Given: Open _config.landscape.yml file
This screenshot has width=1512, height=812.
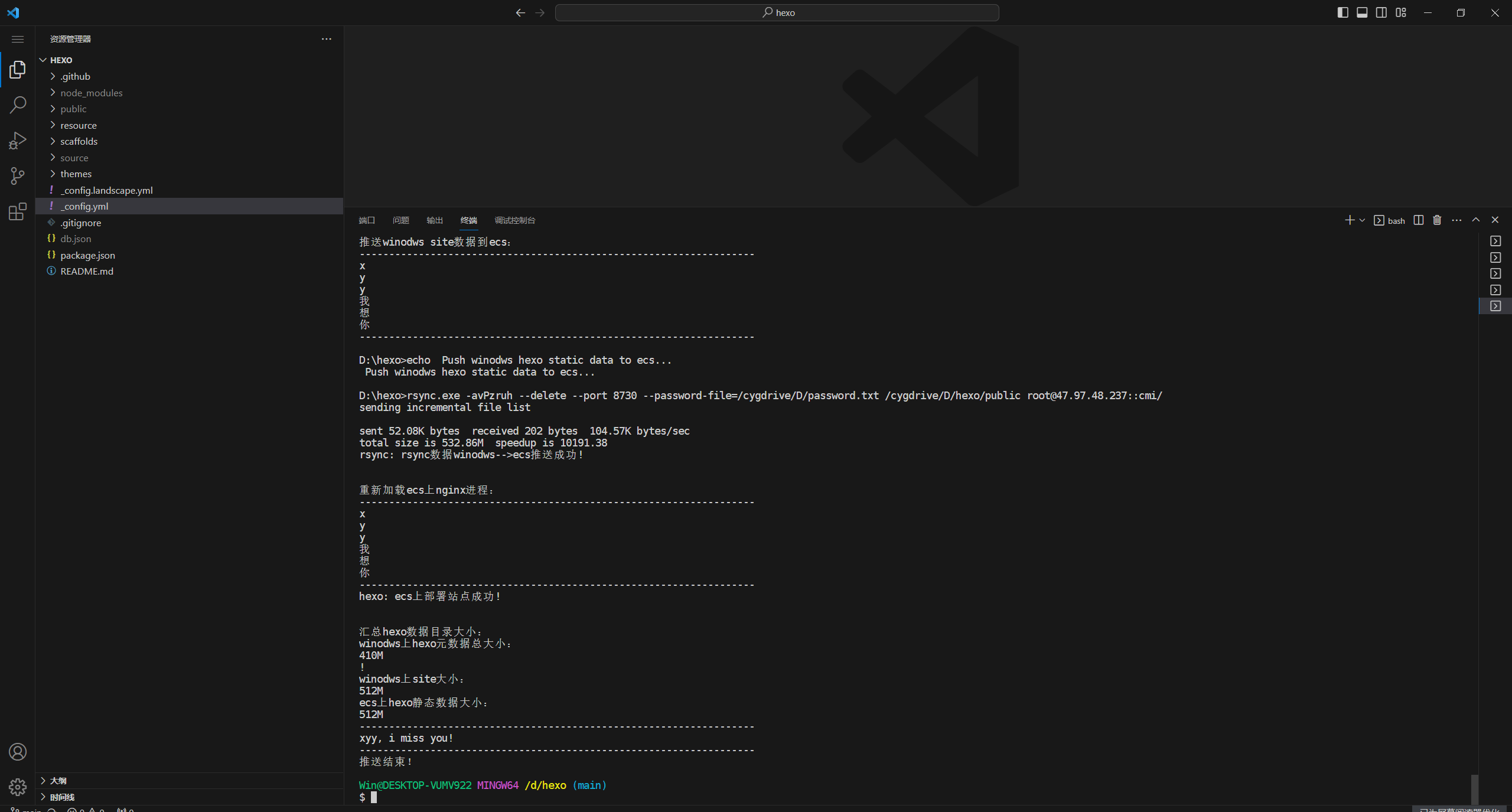Looking at the screenshot, I should point(189,190).
